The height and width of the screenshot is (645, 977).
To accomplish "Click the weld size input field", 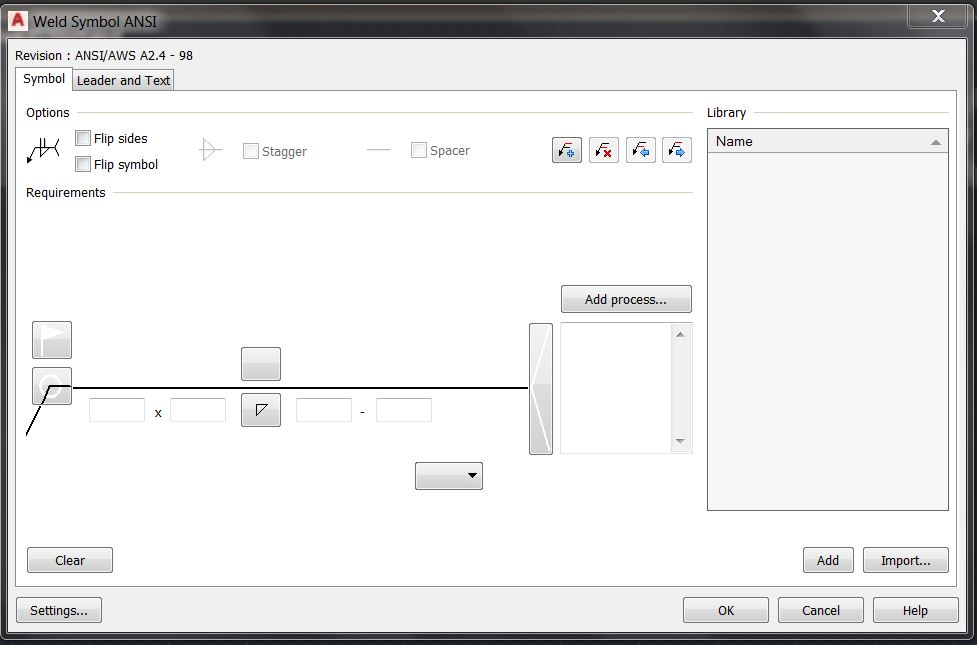I will (x=116, y=409).
